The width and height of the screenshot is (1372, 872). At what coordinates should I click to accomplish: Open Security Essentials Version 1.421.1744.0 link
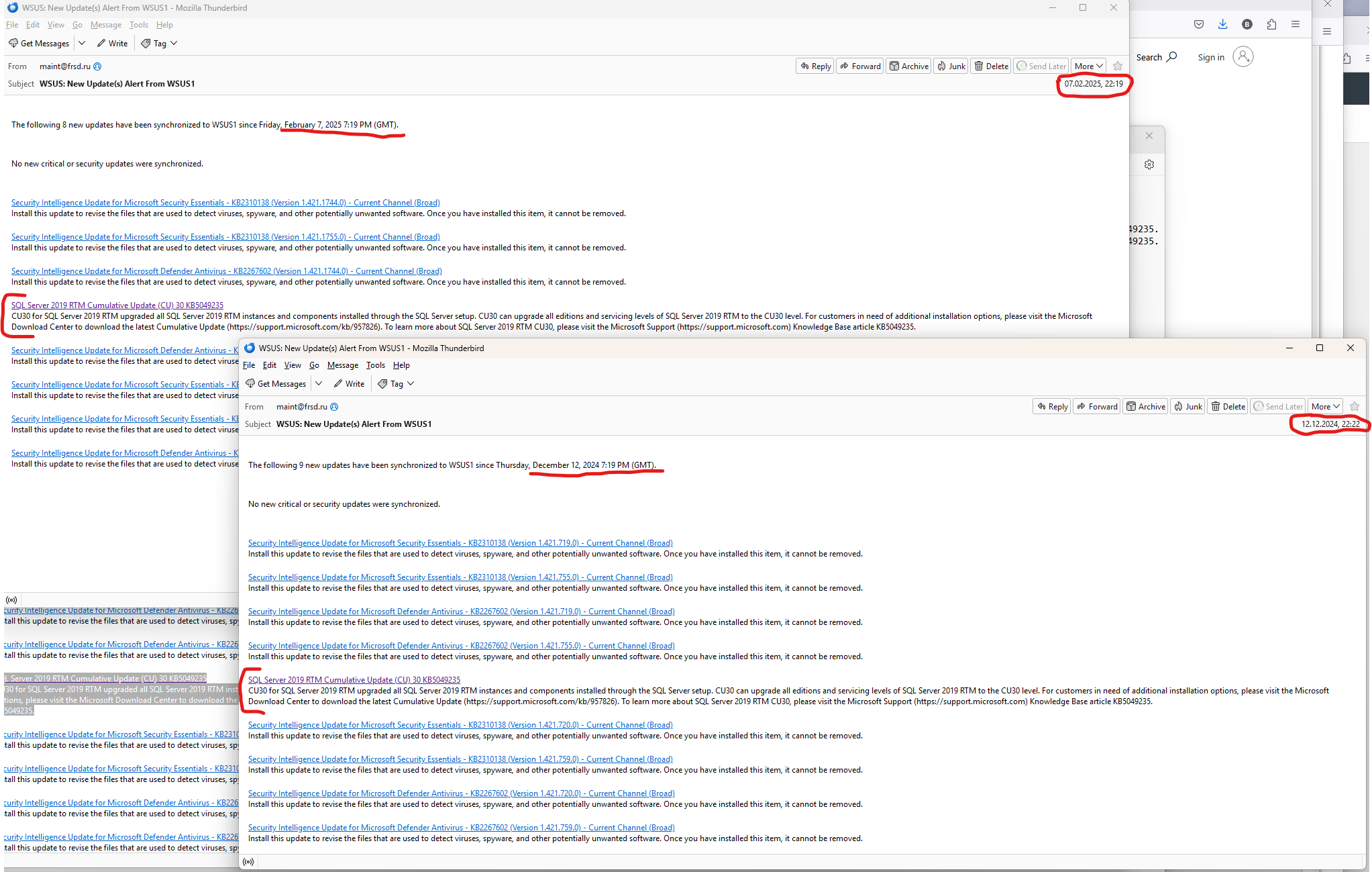pyautogui.click(x=225, y=203)
